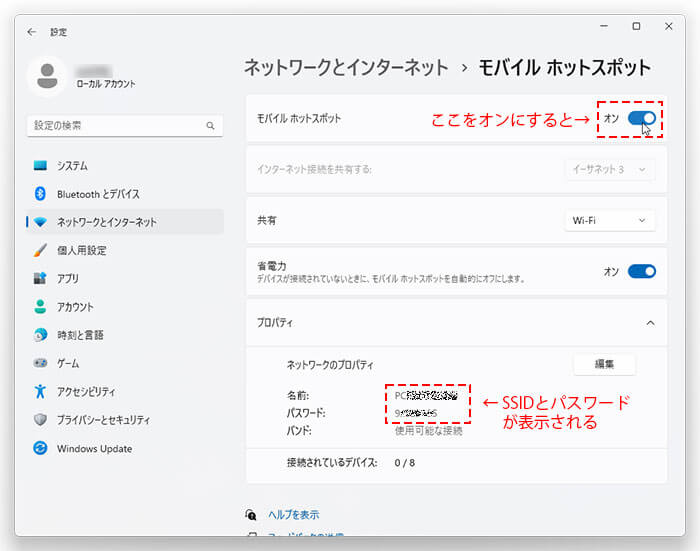700x551 pixels.
Task: Click the 名前: label
Action: pos(298,396)
